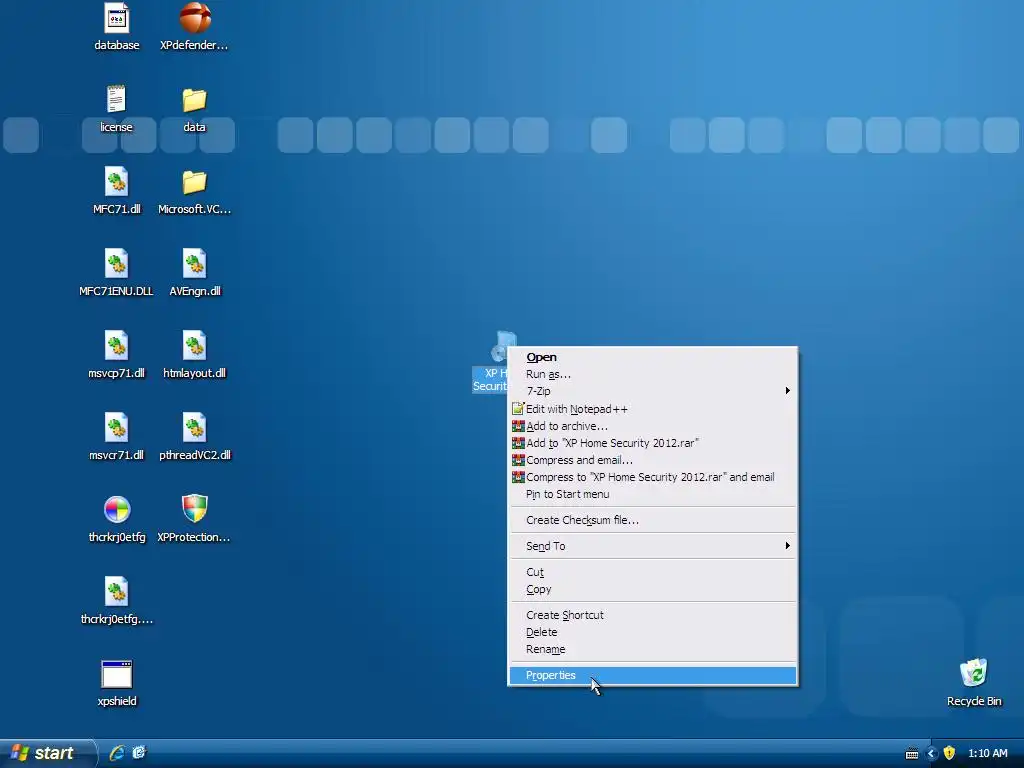The height and width of the screenshot is (768, 1024).
Task: Choose Edit with Notepad++
Action: pos(652,409)
